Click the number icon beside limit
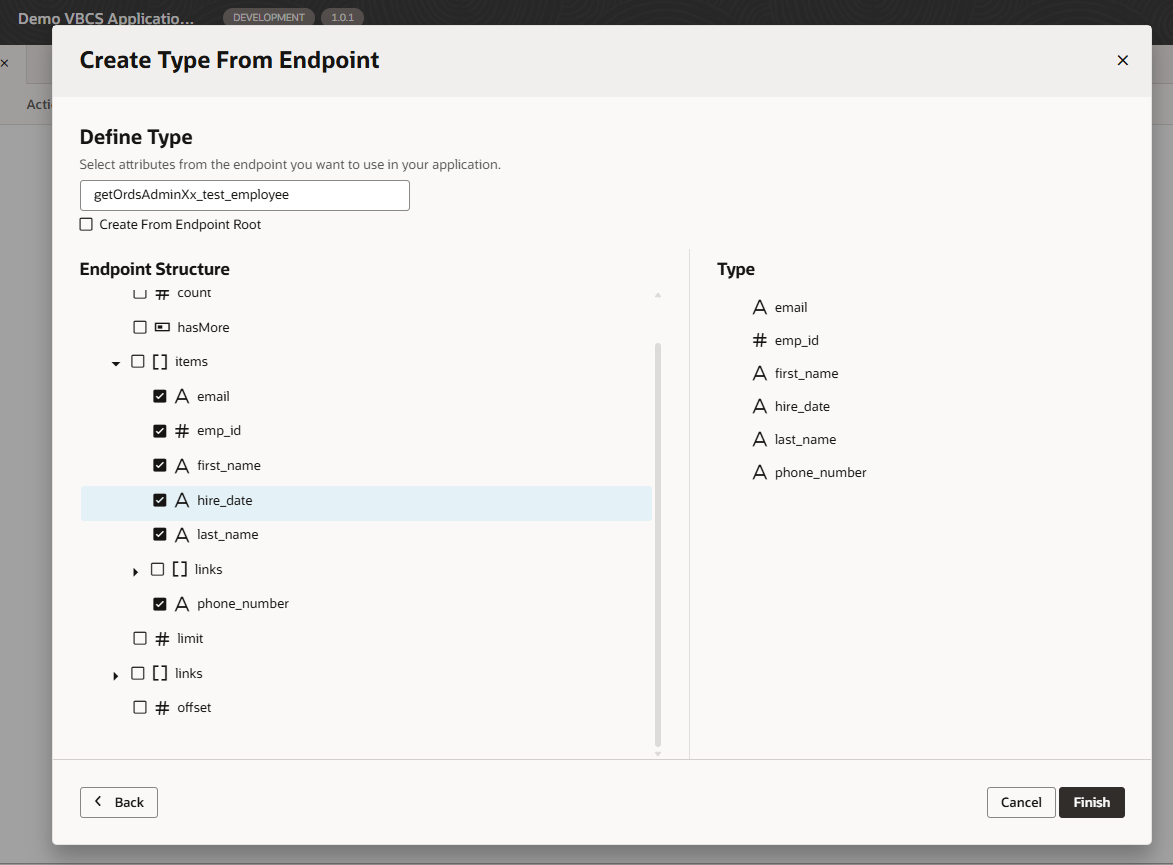The width and height of the screenshot is (1173, 865). coord(162,638)
